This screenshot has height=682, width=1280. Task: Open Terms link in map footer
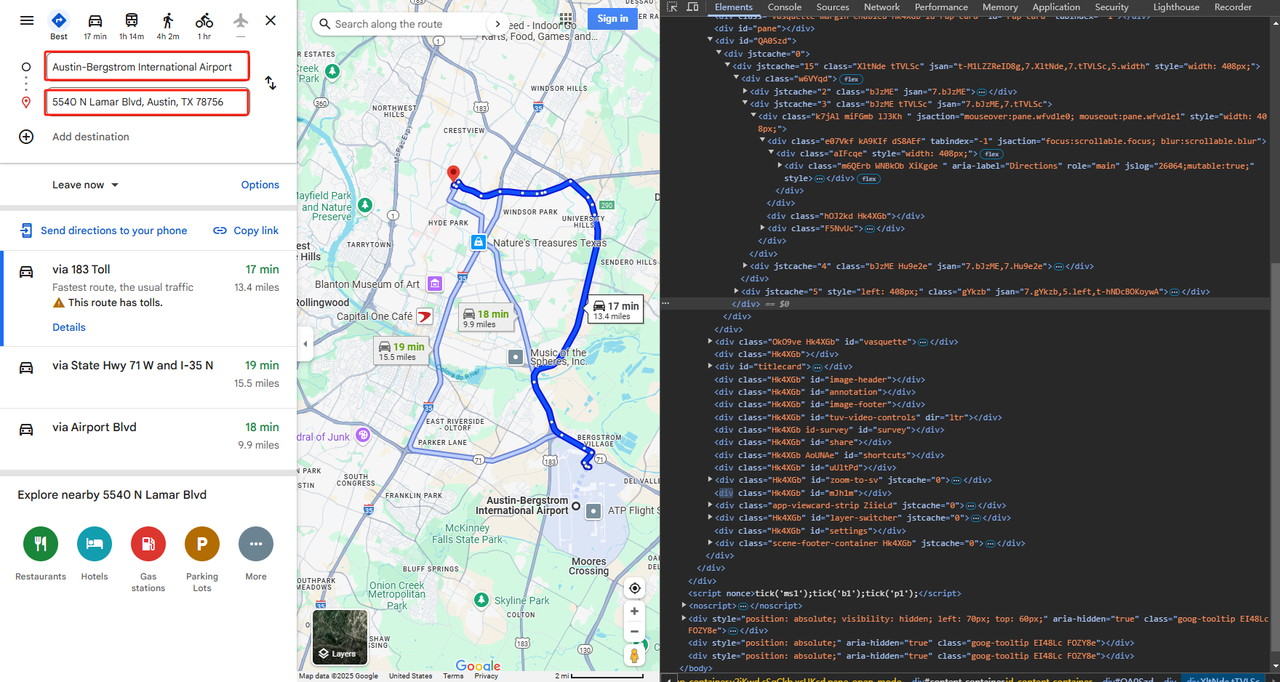point(453,676)
